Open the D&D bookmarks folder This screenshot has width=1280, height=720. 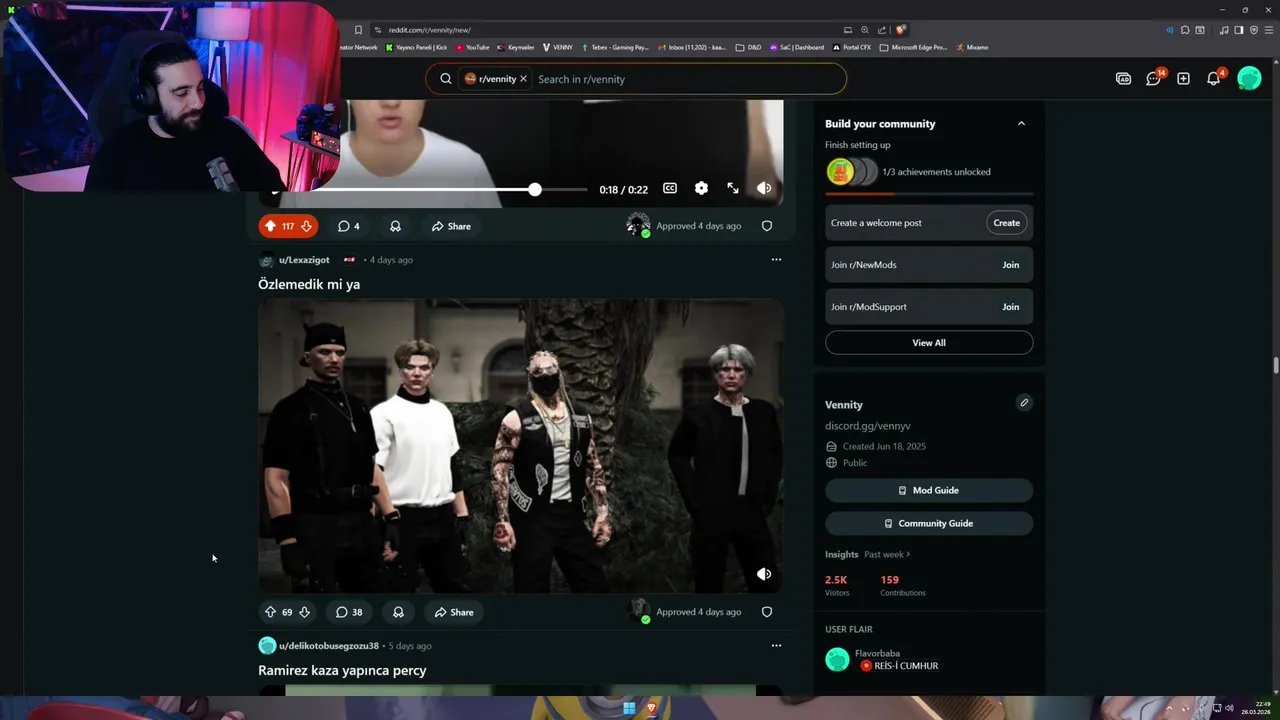pyautogui.click(x=748, y=47)
